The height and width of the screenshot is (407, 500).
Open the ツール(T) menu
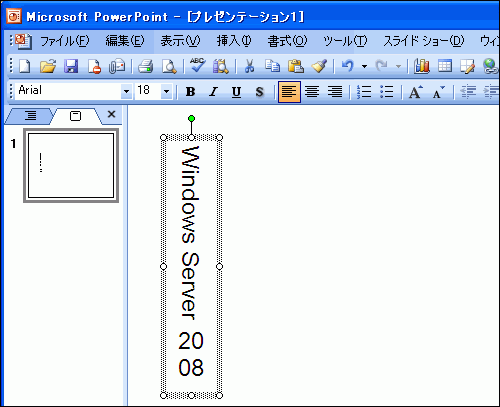pyautogui.click(x=345, y=41)
